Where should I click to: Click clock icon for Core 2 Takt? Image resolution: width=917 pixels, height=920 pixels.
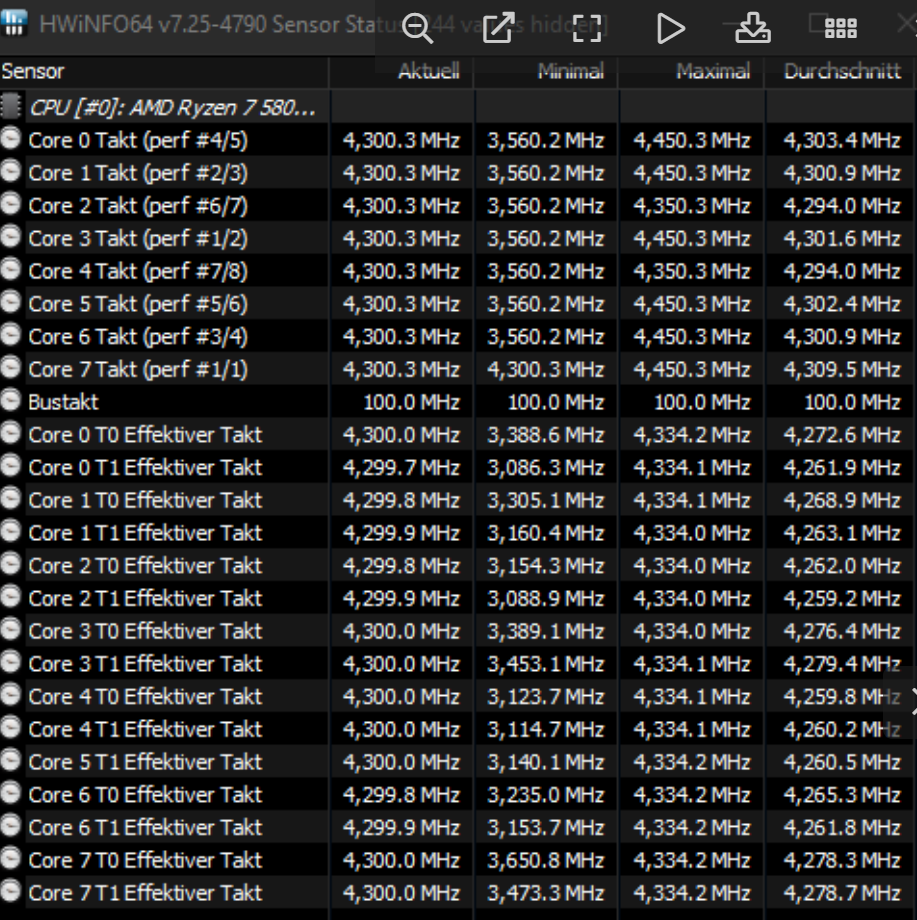click(x=11, y=204)
